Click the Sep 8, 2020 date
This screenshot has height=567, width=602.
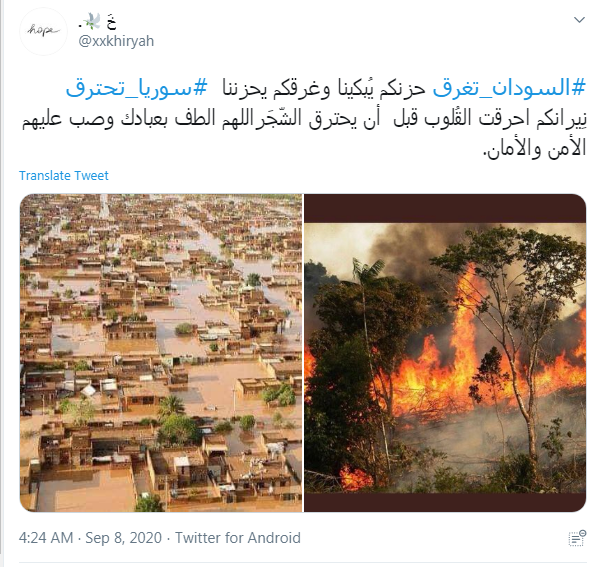[123, 538]
